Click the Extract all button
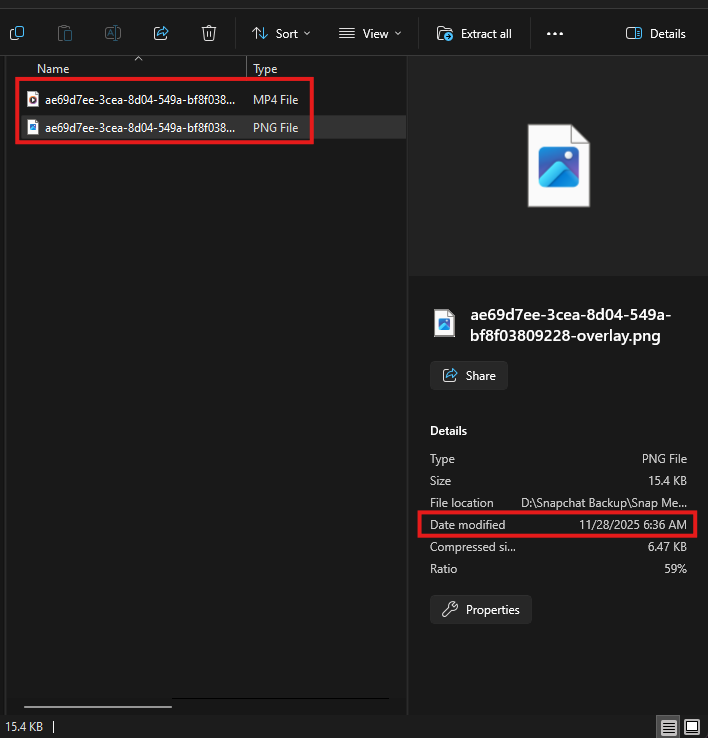This screenshot has height=738, width=708. click(475, 34)
